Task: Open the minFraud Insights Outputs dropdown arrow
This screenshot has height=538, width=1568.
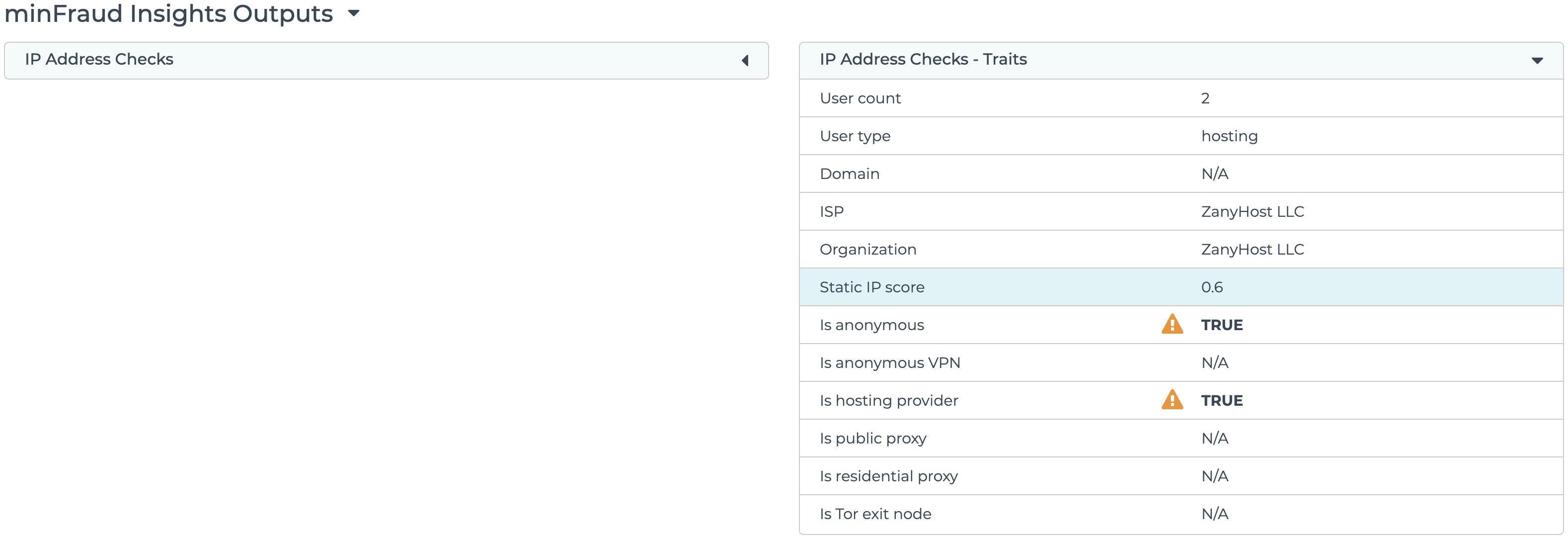Action: 354,13
